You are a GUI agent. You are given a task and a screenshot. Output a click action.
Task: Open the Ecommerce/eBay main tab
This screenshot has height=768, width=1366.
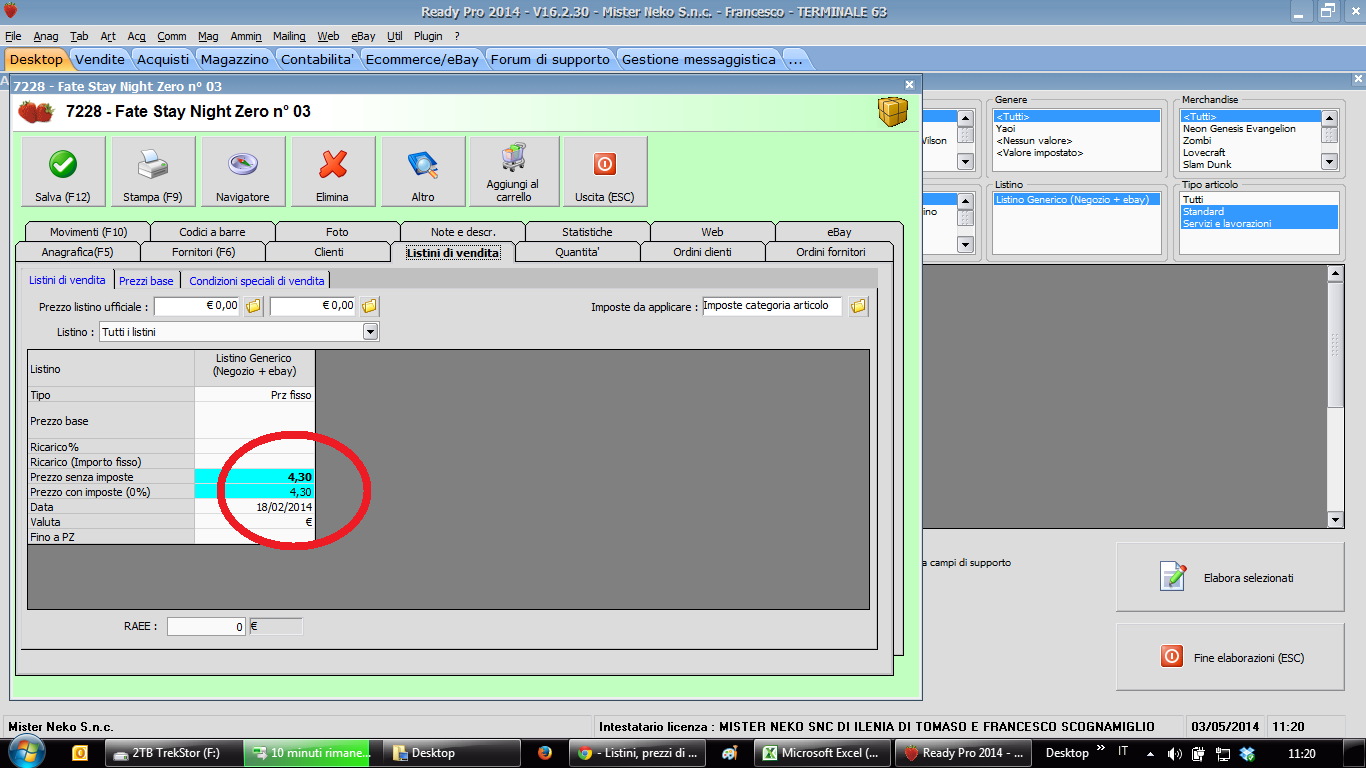(422, 59)
